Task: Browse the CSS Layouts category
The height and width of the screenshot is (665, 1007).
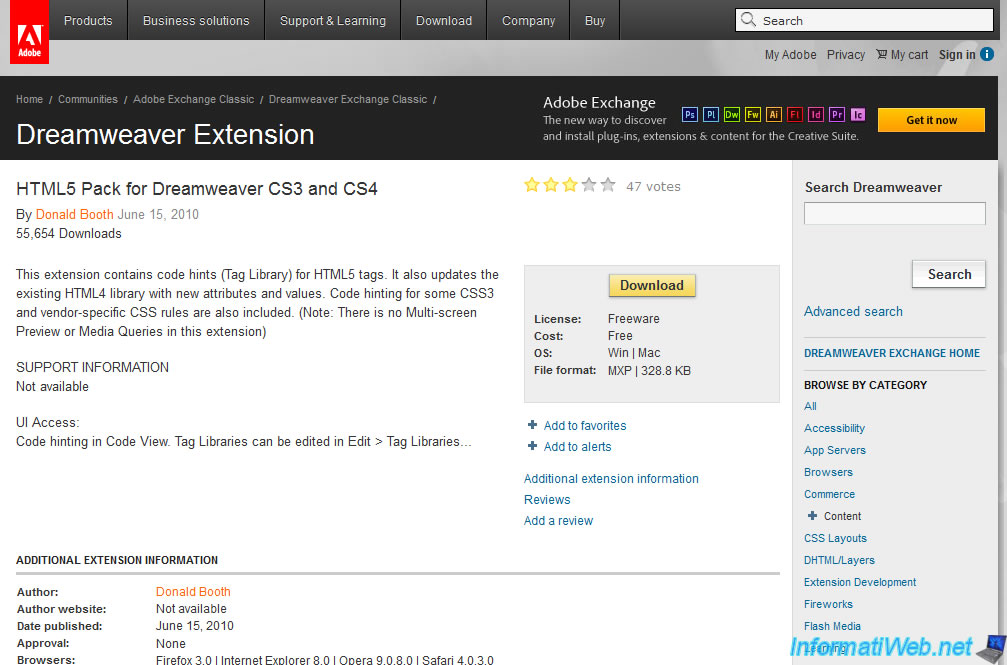Action: (x=836, y=538)
